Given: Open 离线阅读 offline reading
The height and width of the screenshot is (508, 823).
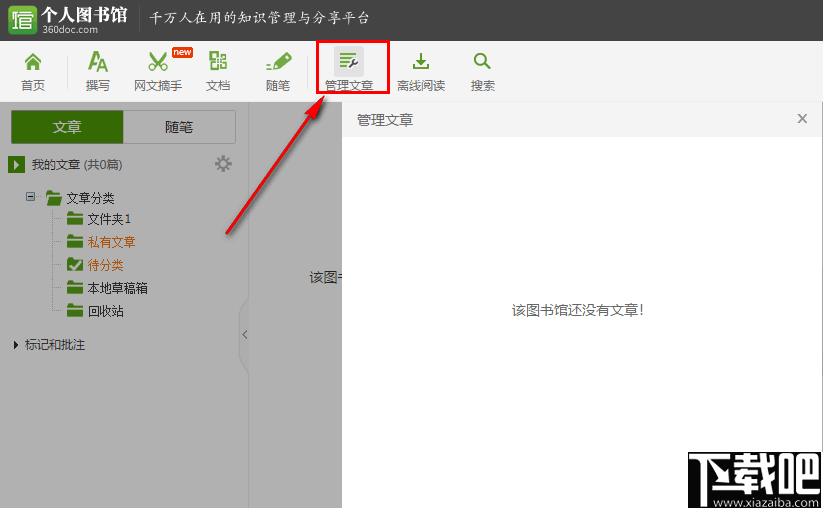Looking at the screenshot, I should point(421,71).
